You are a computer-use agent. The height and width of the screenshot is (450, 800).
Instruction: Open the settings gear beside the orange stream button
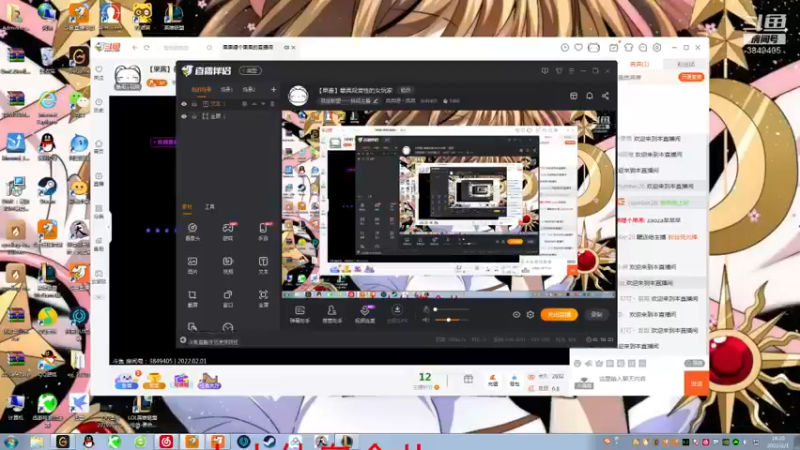click(x=531, y=315)
